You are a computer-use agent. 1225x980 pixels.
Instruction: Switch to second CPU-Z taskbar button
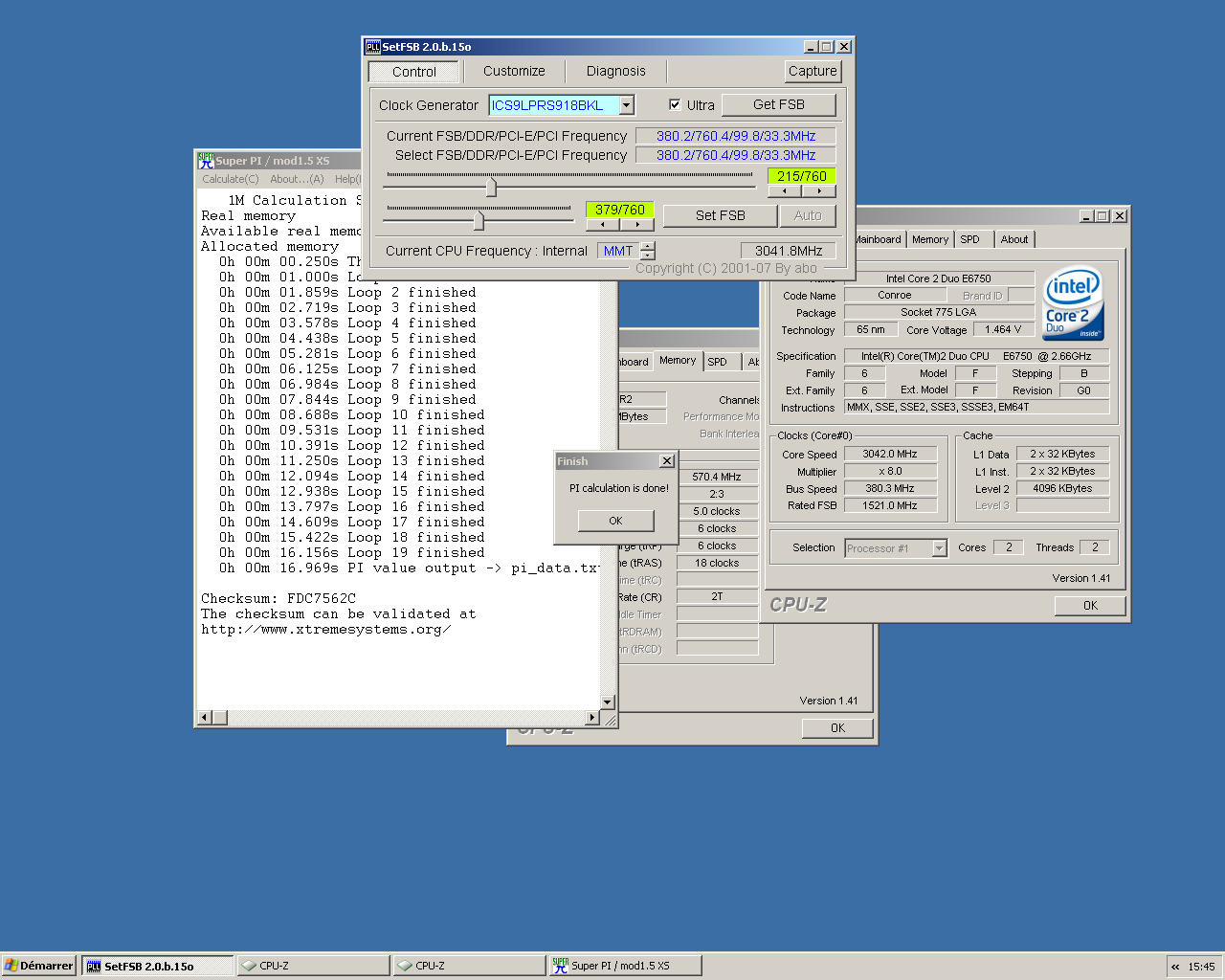(469, 966)
